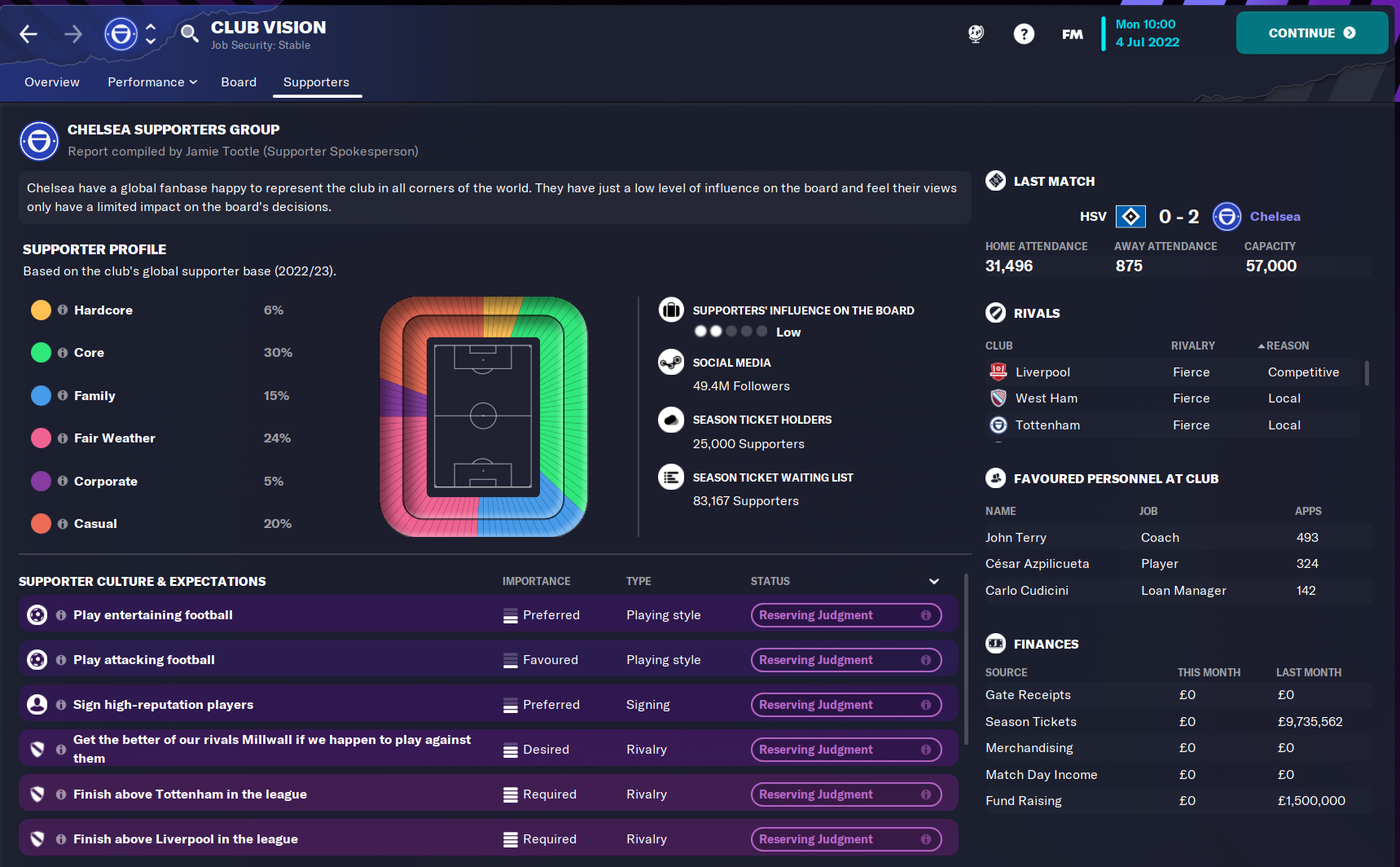Image resolution: width=1400 pixels, height=867 pixels.
Task: Click the purple Corporate color dot
Action: pos(41,481)
